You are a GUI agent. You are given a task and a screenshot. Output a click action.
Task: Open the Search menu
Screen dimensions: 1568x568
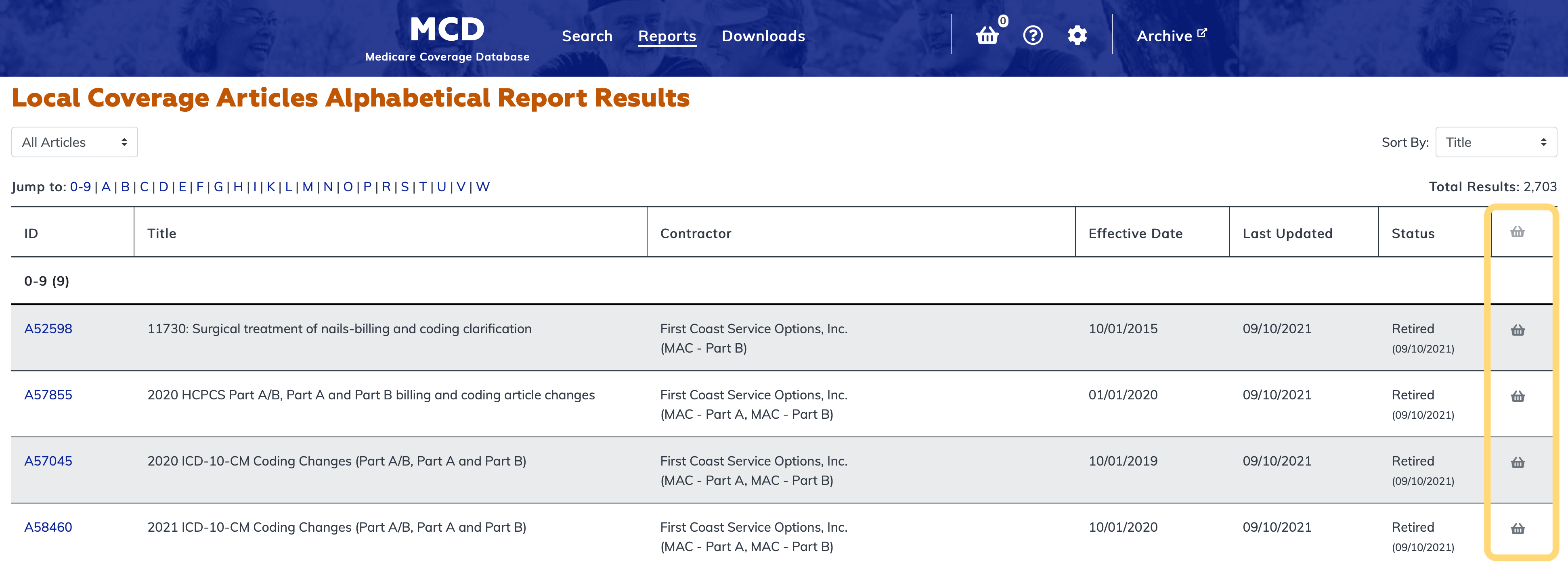tap(587, 36)
